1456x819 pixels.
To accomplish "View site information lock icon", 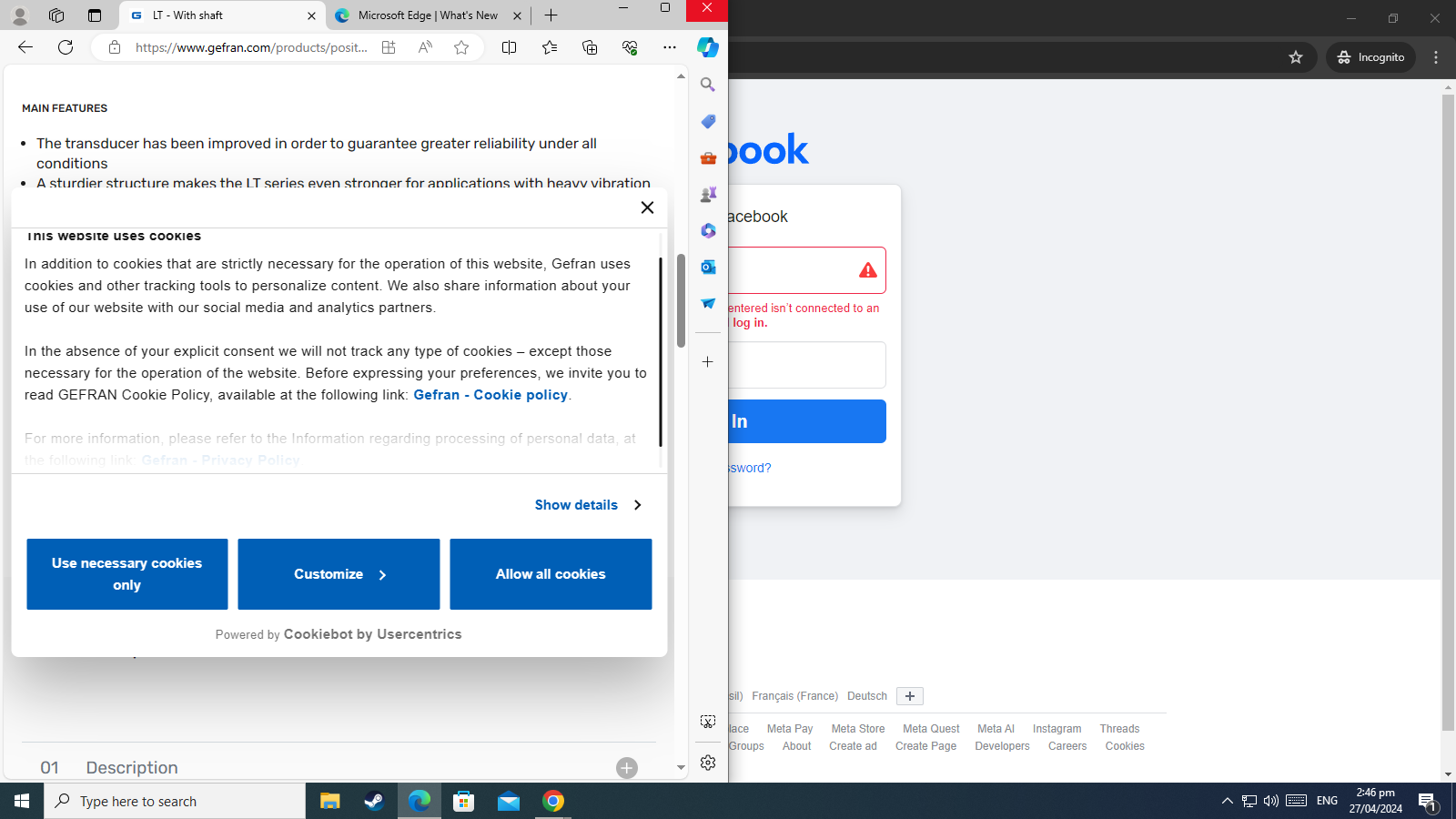I will click(115, 47).
